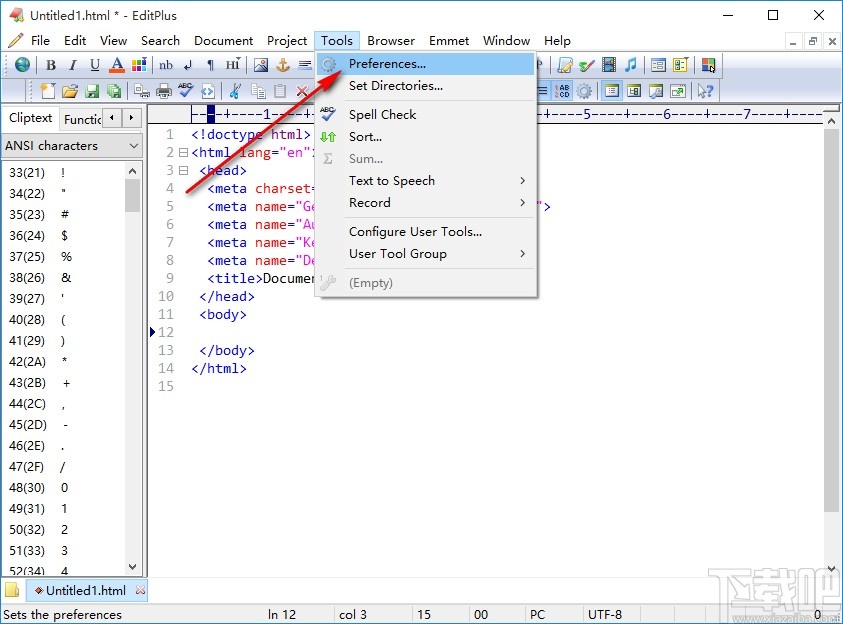
Task: Click the New document icon
Action: tap(48, 91)
